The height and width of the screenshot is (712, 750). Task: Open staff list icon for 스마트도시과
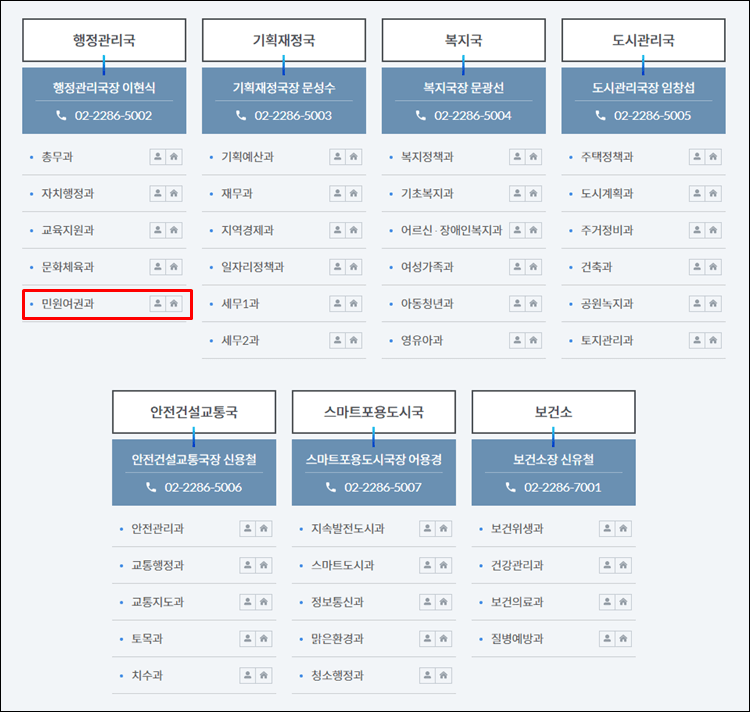tap(427, 565)
